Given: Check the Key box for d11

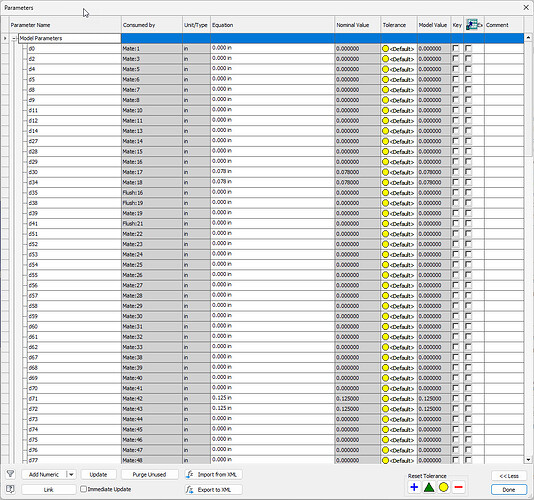Looking at the screenshot, I should click(x=456, y=110).
